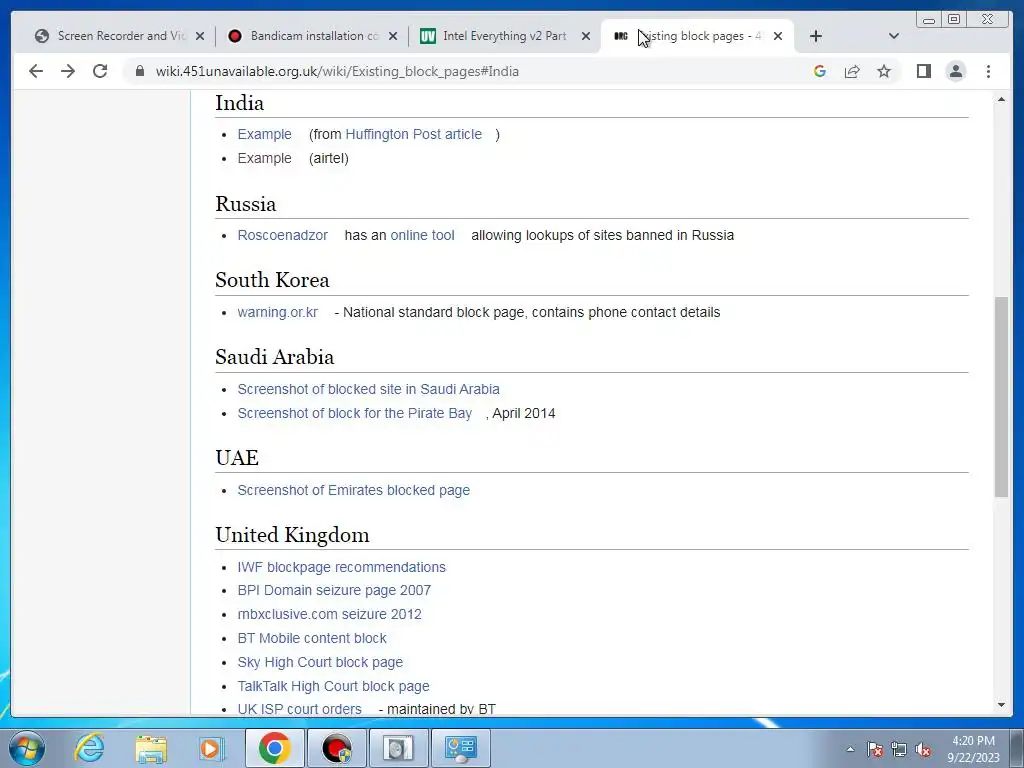Image resolution: width=1024 pixels, height=768 pixels.
Task: Open the Windows Start menu
Action: pyautogui.click(x=27, y=748)
